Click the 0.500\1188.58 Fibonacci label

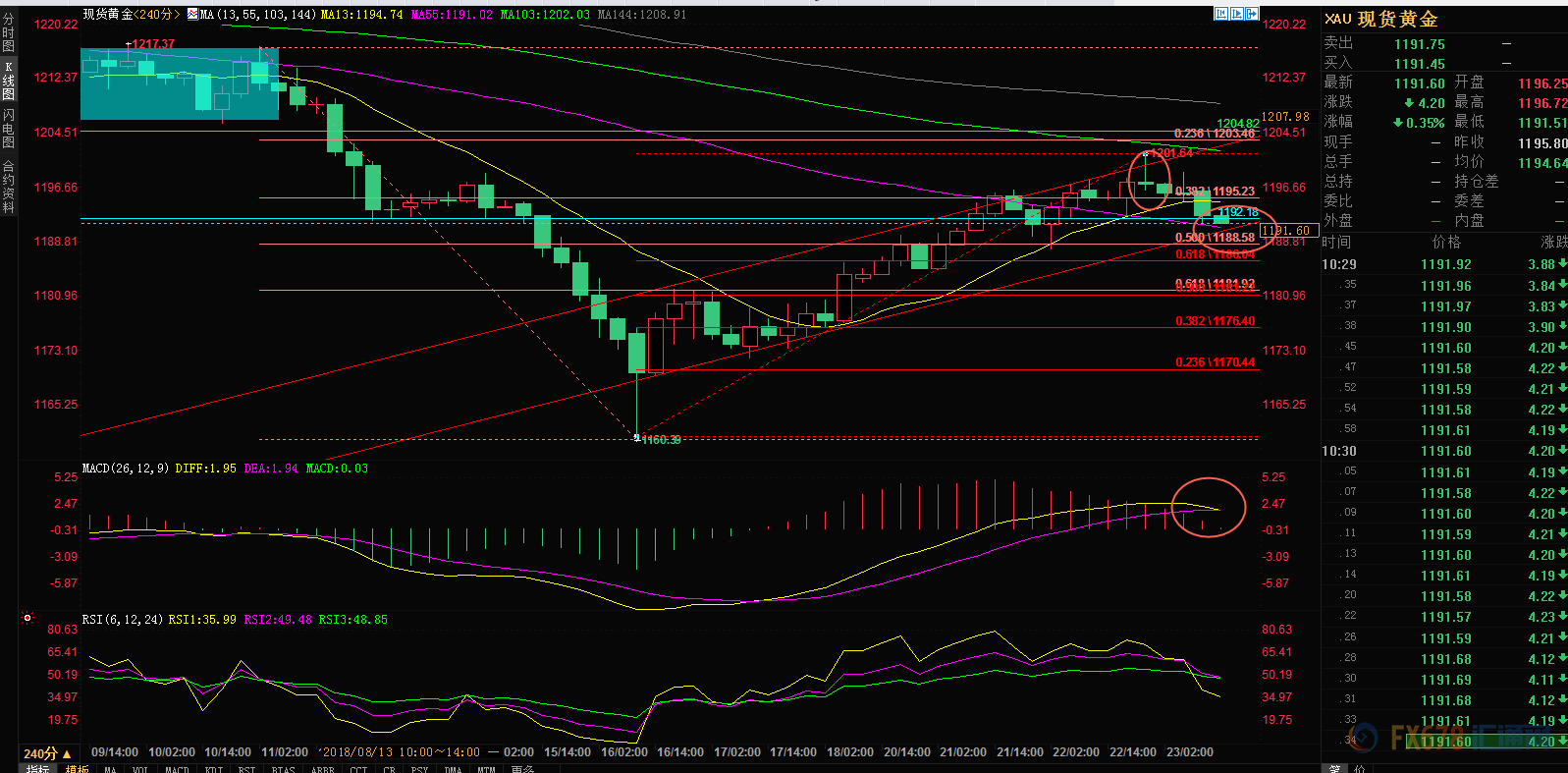1215,238
